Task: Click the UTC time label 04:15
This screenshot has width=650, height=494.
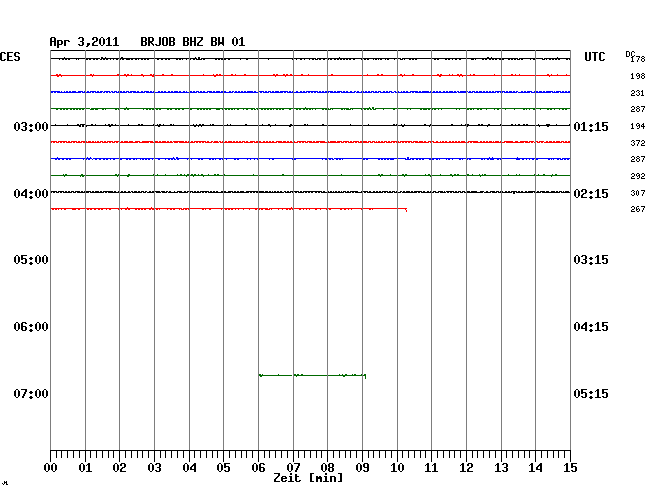Action: [x=591, y=327]
